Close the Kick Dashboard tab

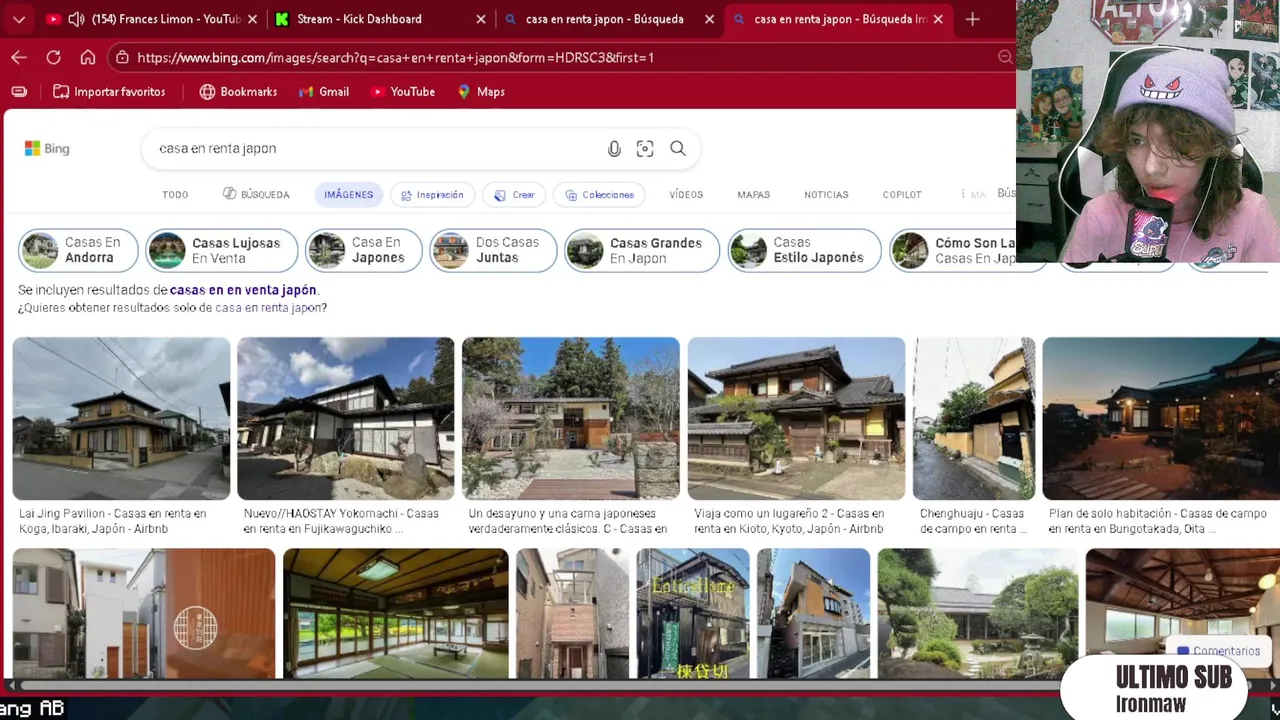click(x=481, y=19)
